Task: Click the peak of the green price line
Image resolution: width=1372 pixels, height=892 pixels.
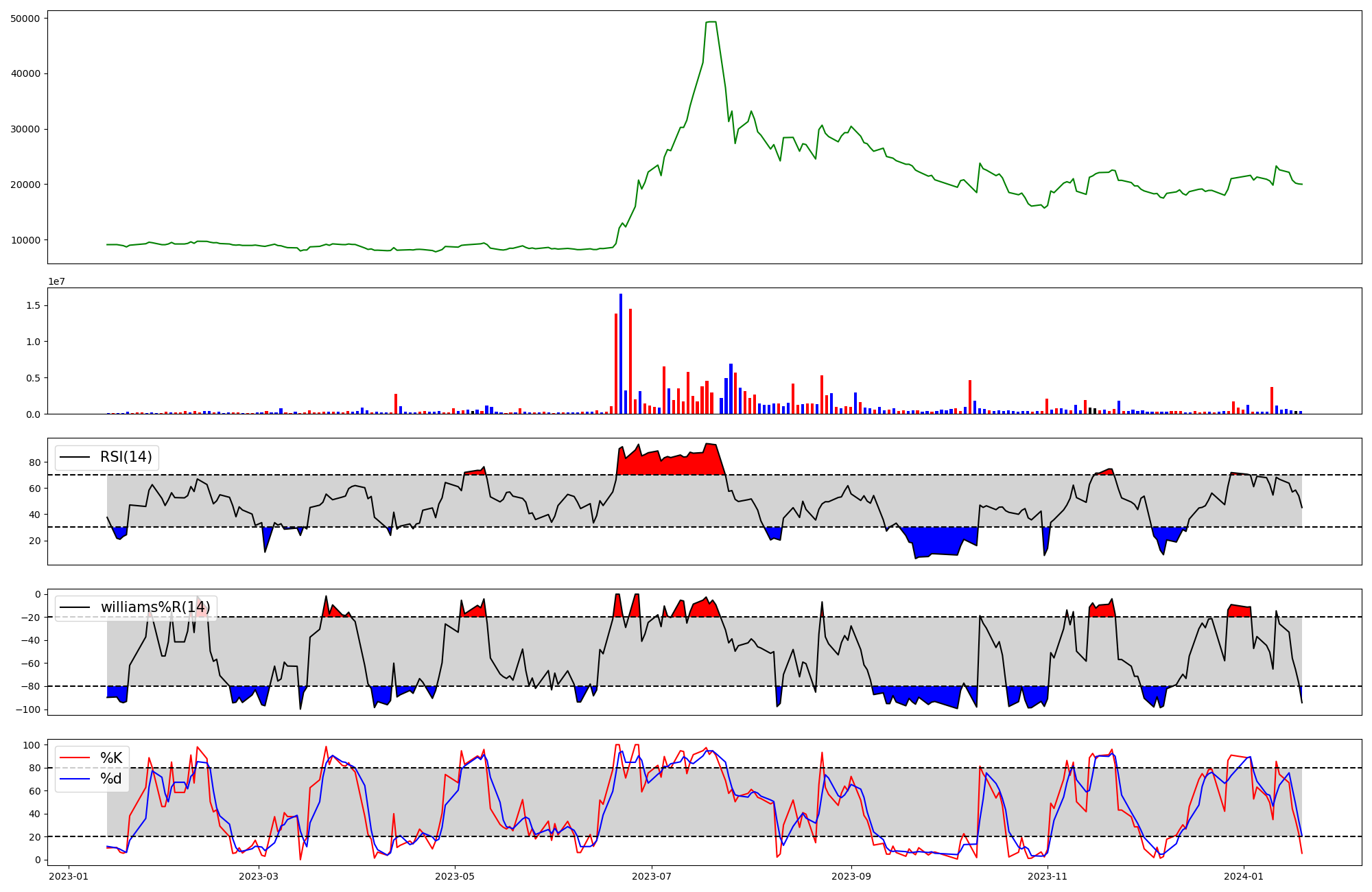Action: (x=711, y=22)
